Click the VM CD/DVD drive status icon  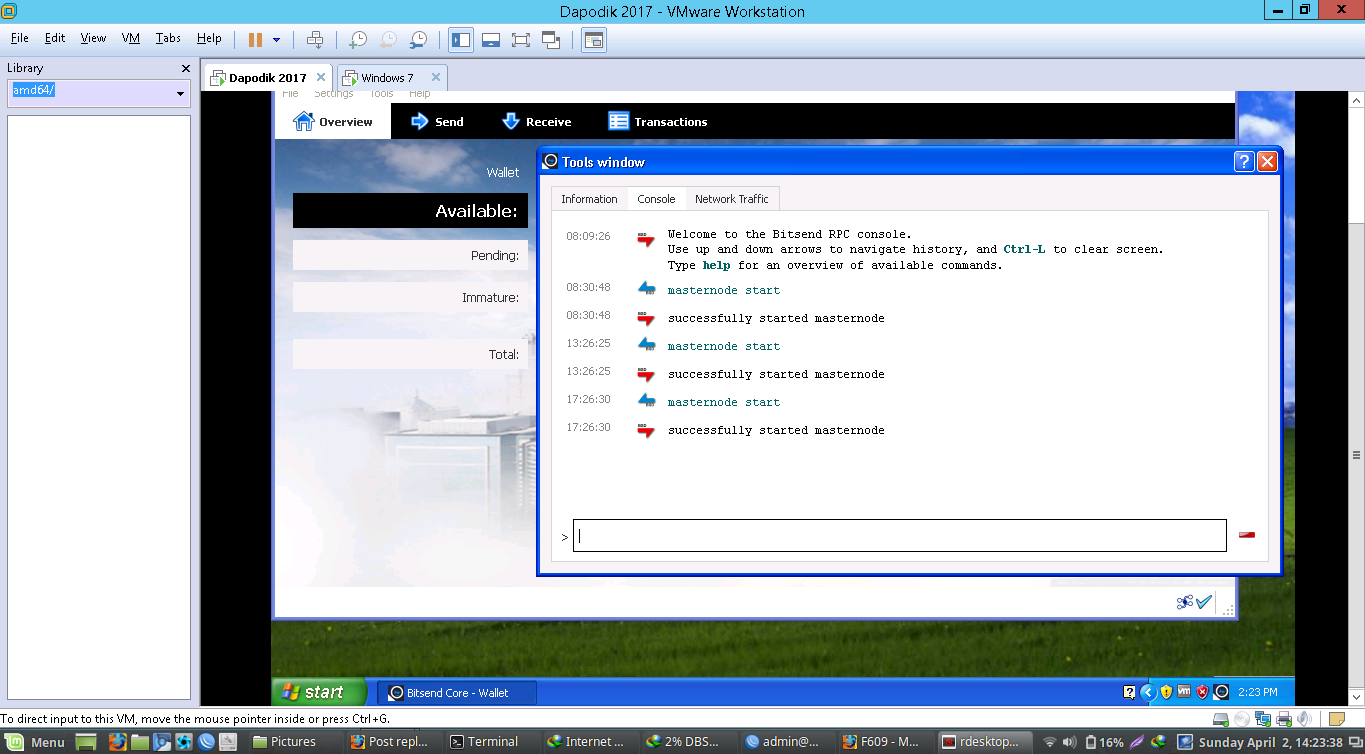(x=1241, y=718)
